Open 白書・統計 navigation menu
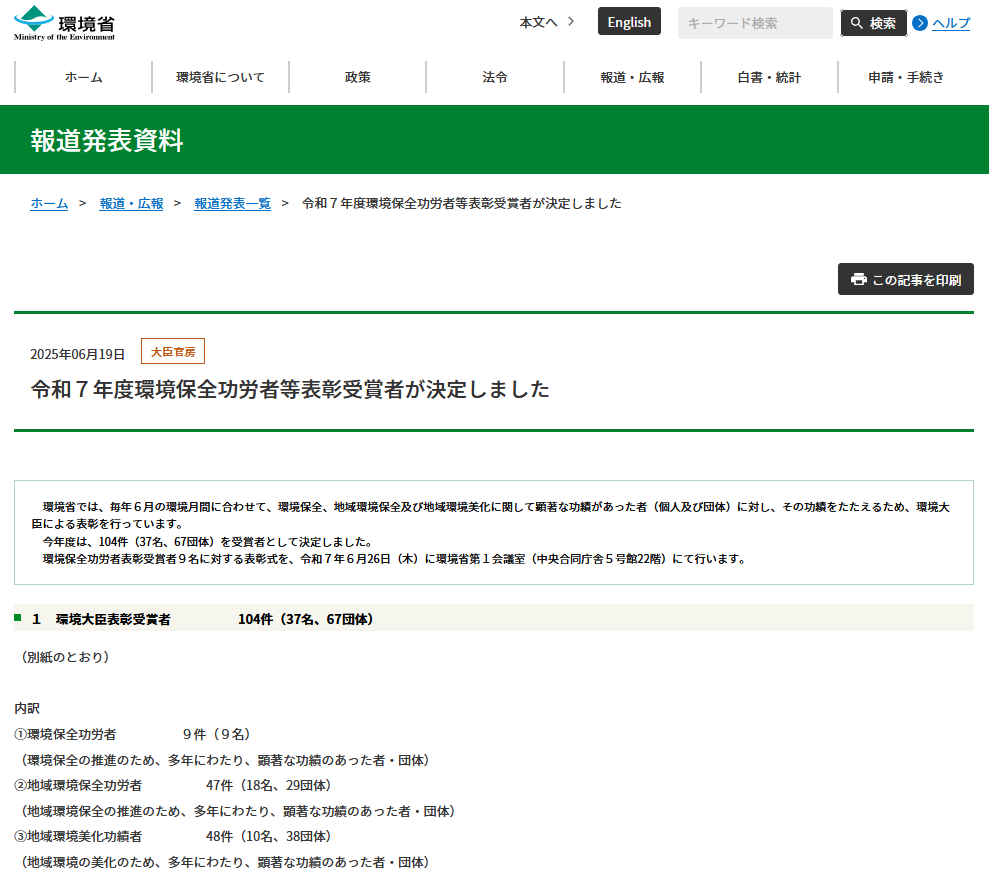989x878 pixels. pyautogui.click(x=769, y=77)
